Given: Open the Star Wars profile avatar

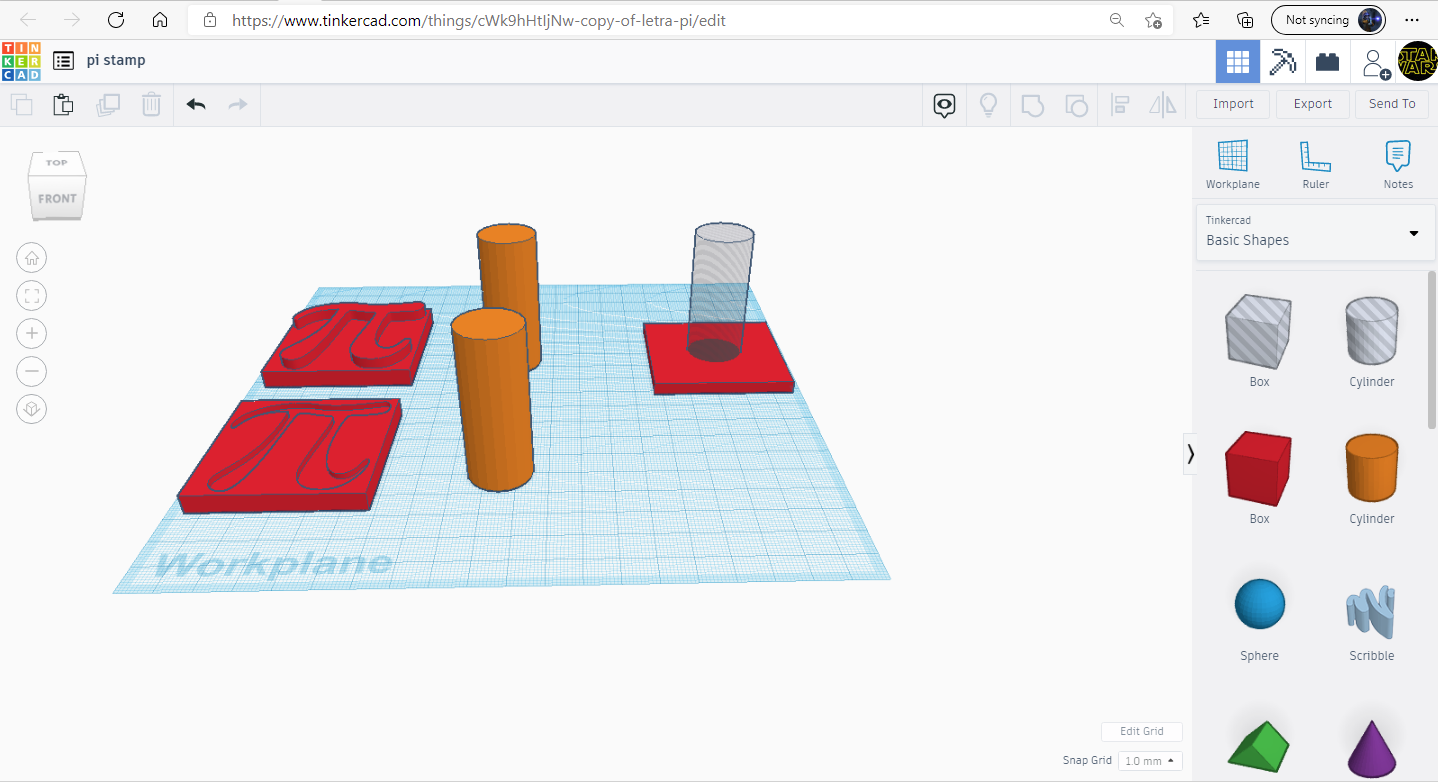Looking at the screenshot, I should pos(1416,62).
